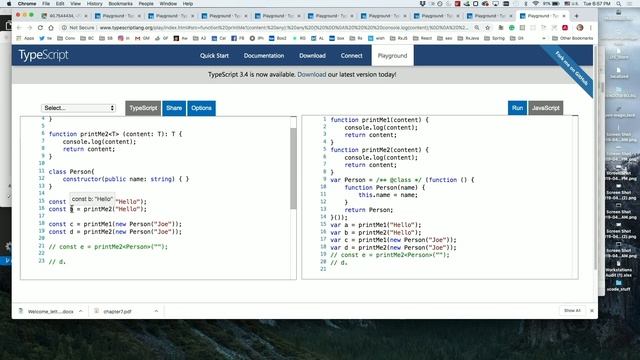
Task: Open the Select... examples dropdown
Action: [x=78, y=108]
